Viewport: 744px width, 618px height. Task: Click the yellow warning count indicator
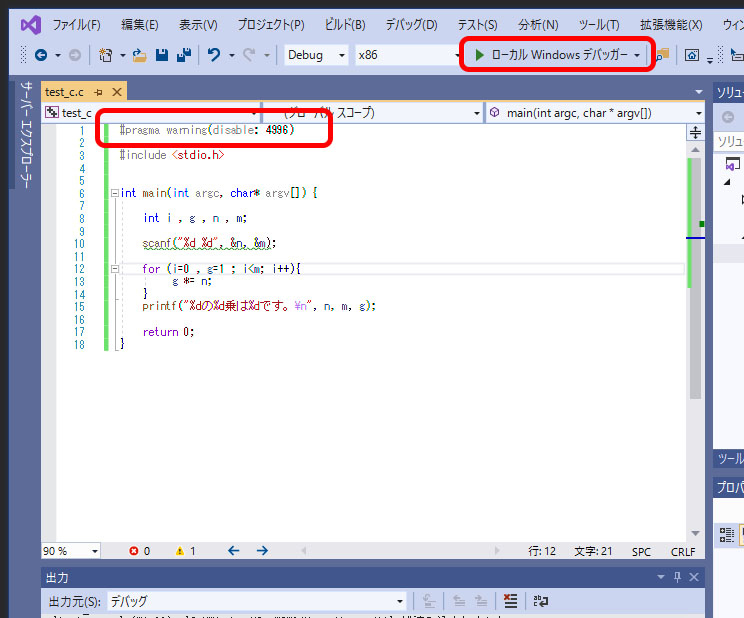click(186, 551)
